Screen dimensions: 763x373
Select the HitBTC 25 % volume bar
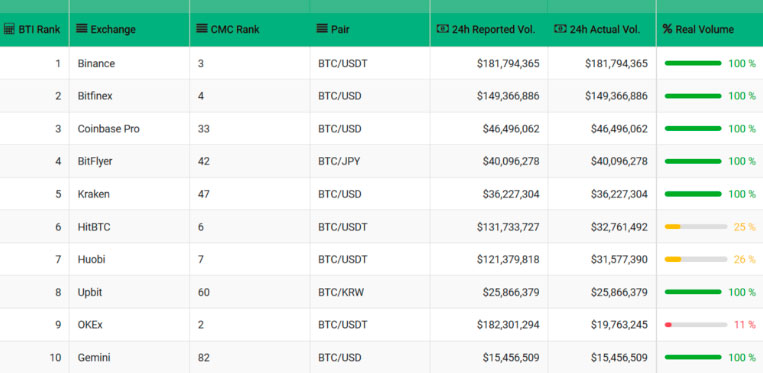tap(696, 227)
